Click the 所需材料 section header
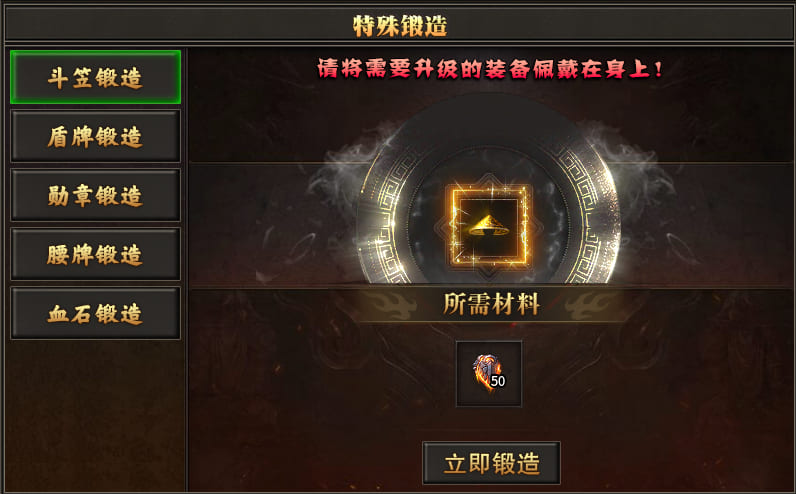796x494 pixels. coord(491,304)
